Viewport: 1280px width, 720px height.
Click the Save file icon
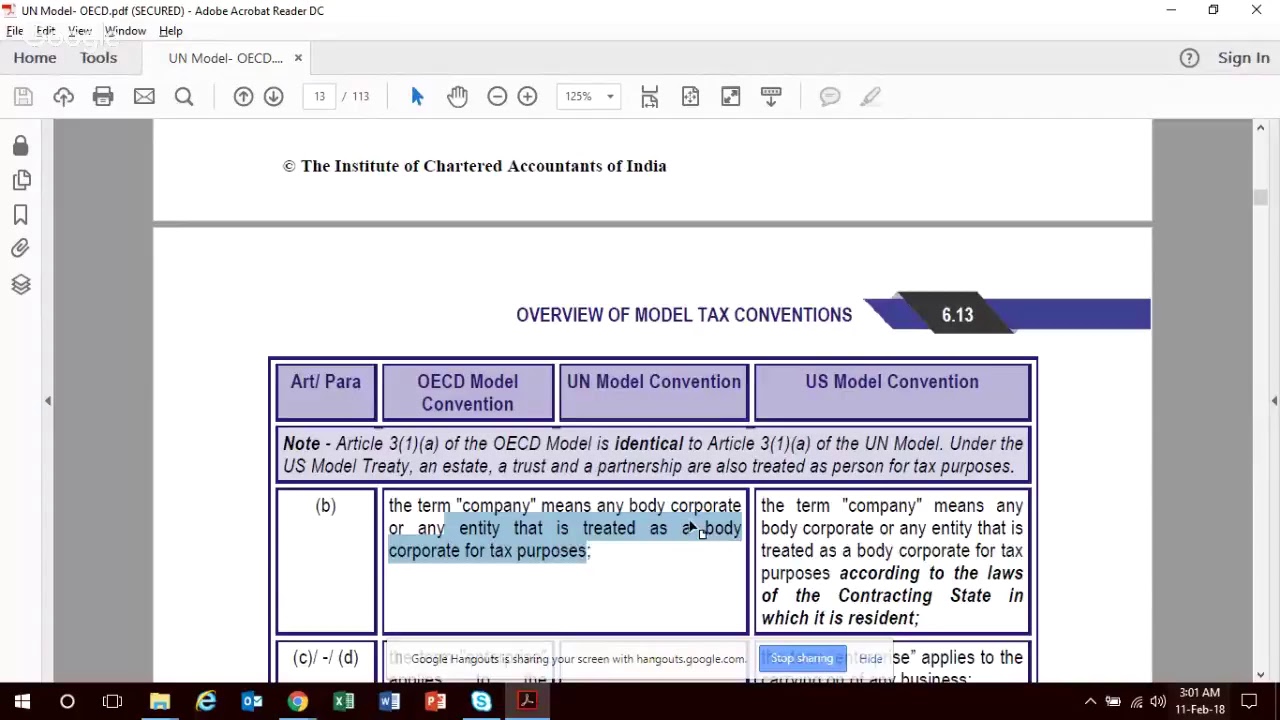[23, 96]
